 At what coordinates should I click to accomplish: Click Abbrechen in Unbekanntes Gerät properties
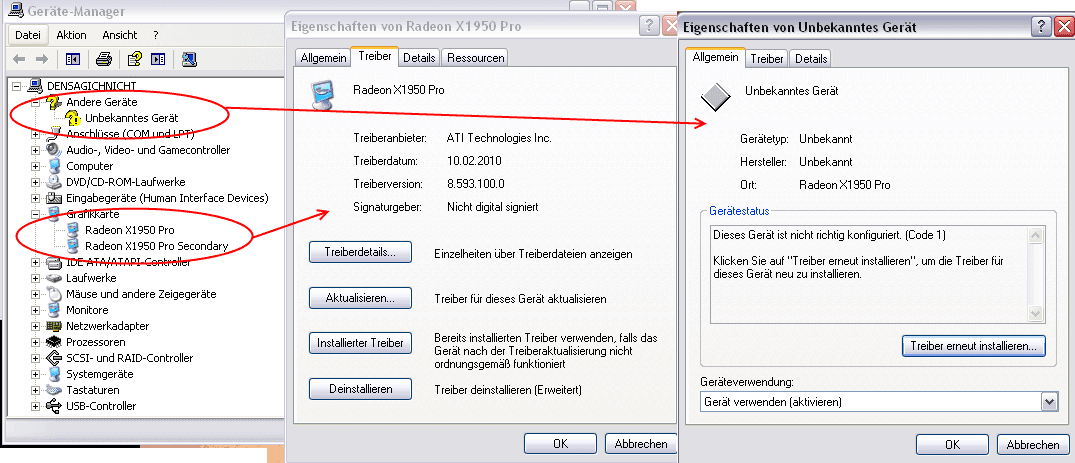1033,444
